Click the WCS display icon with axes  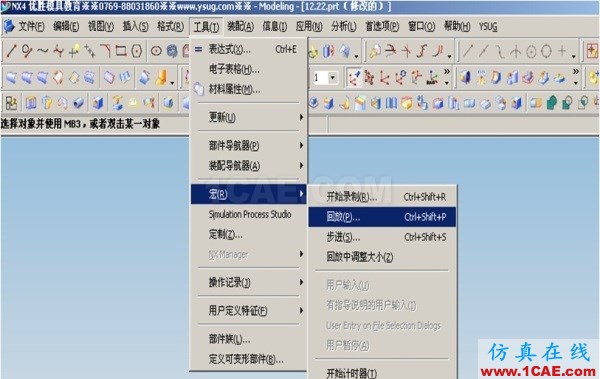click(432, 78)
